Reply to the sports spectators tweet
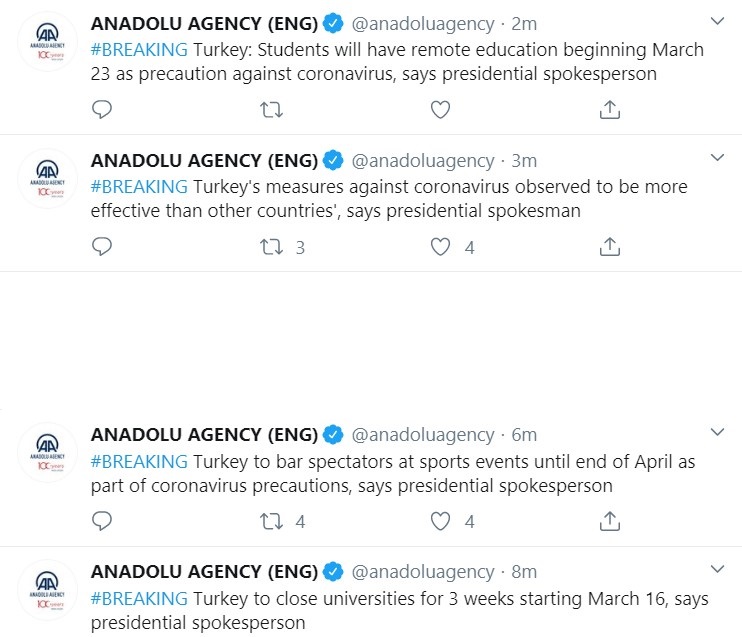The height and width of the screenshot is (637, 742). [102, 521]
